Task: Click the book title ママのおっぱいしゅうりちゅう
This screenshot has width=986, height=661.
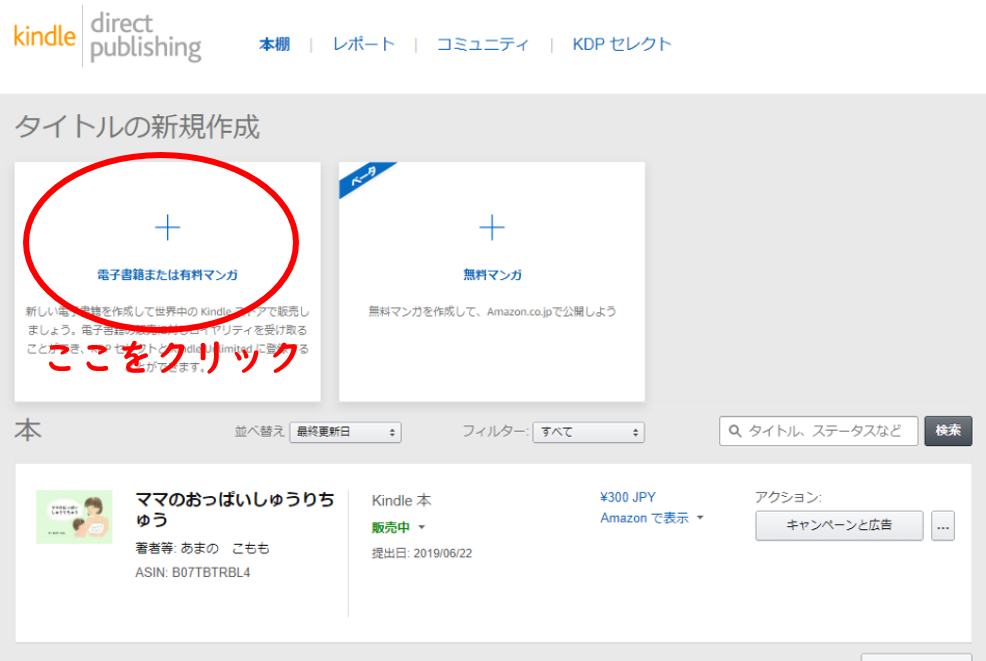Action: point(235,509)
